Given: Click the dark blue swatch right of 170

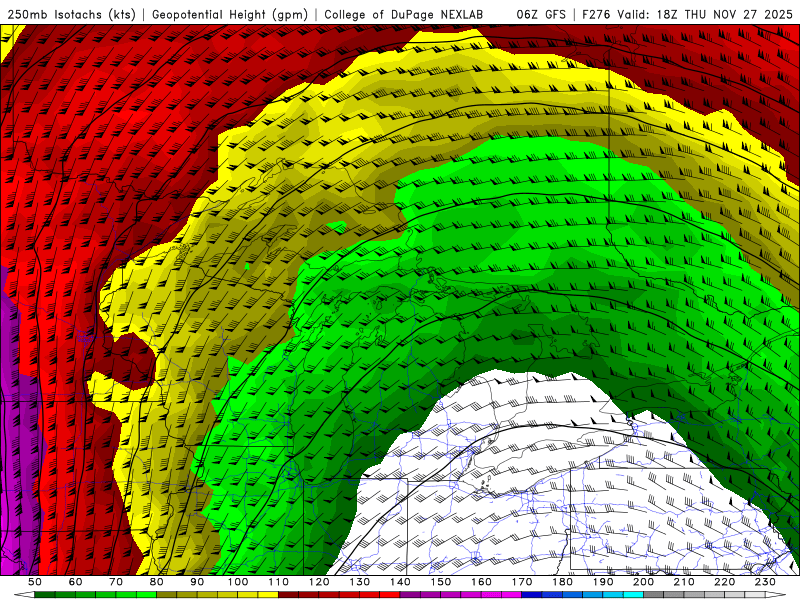Looking at the screenshot, I should tap(532, 595).
